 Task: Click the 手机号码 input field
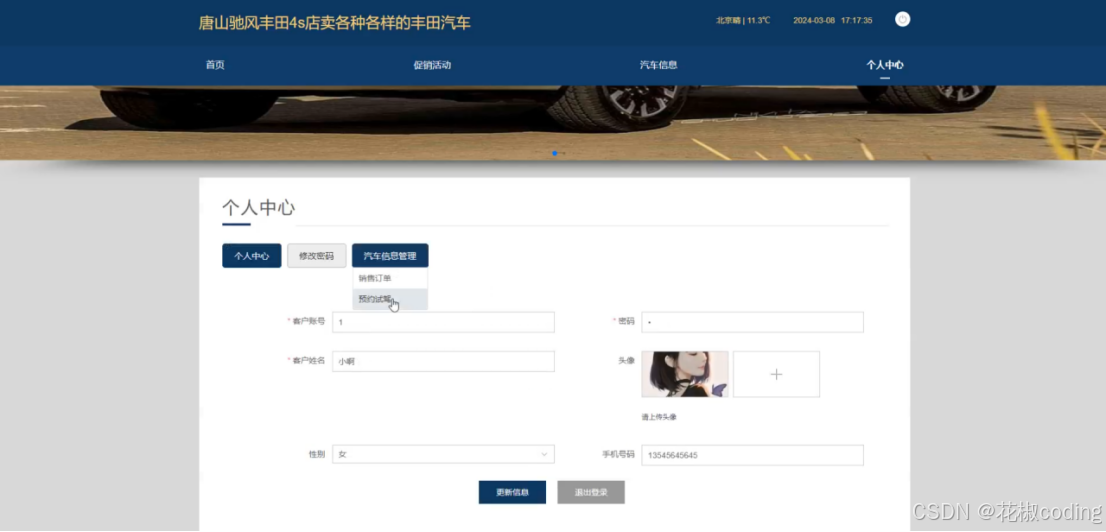752,455
